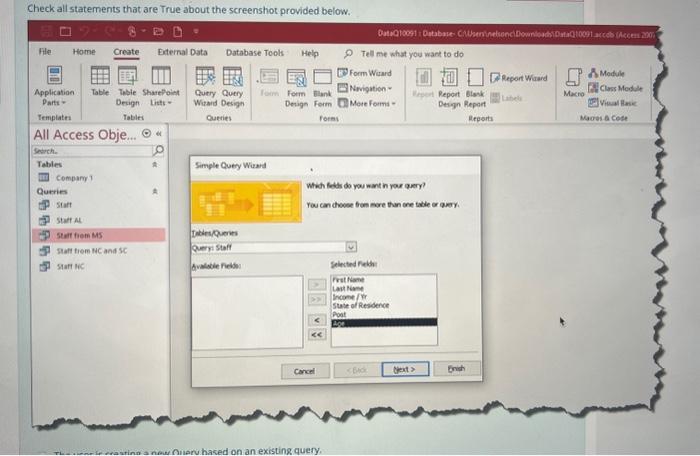Click the navigation pane Search field

92,151
